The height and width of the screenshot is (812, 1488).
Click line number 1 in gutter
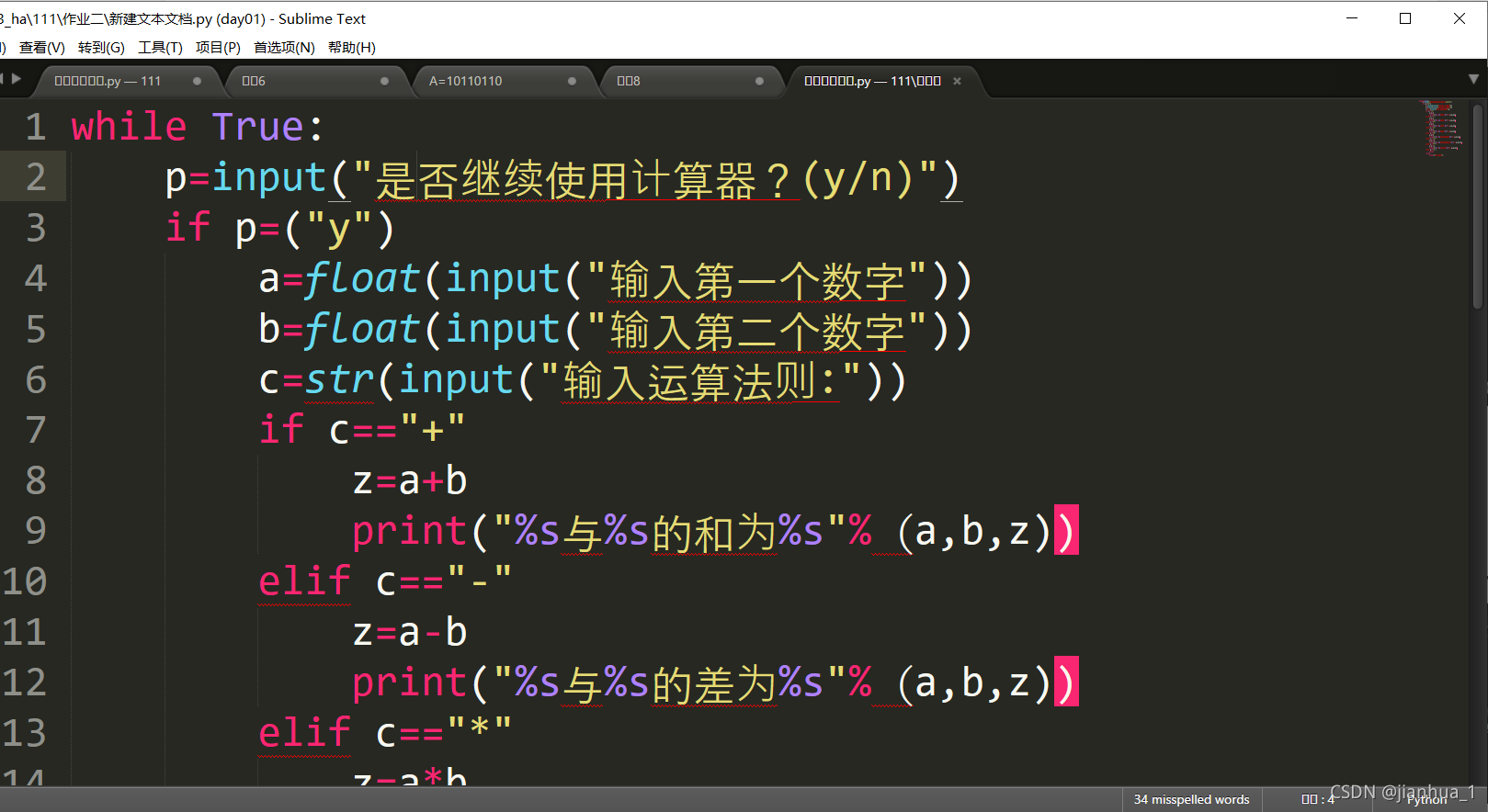click(35, 127)
